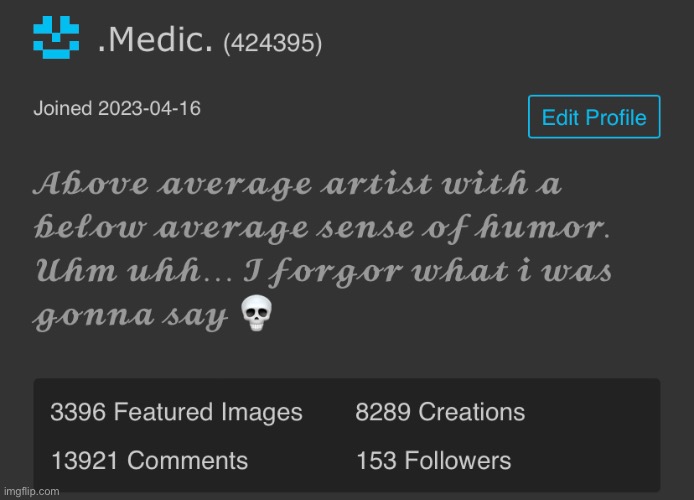The image size is (694, 500).
Task: Open the 13921 Comments stat
Action: tap(149, 460)
